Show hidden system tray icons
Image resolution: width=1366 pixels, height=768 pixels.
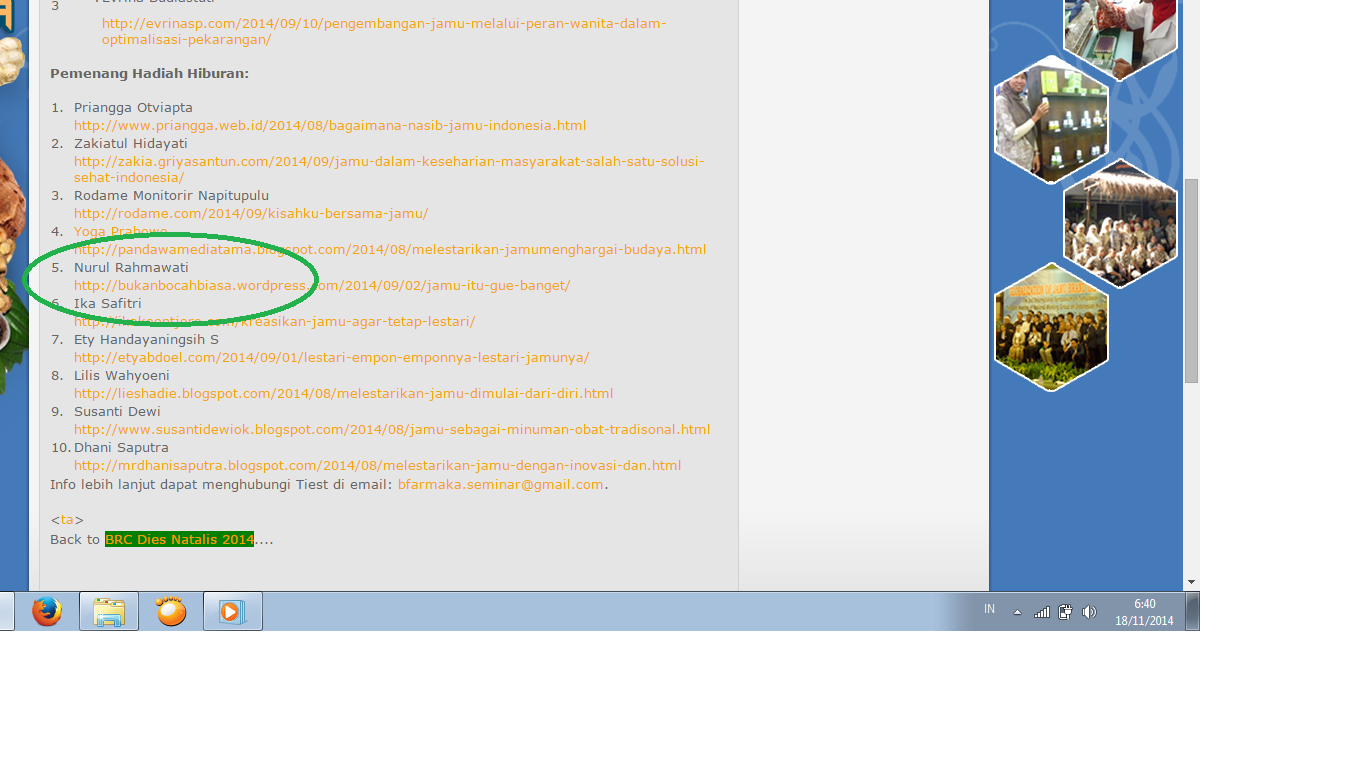coord(1017,612)
